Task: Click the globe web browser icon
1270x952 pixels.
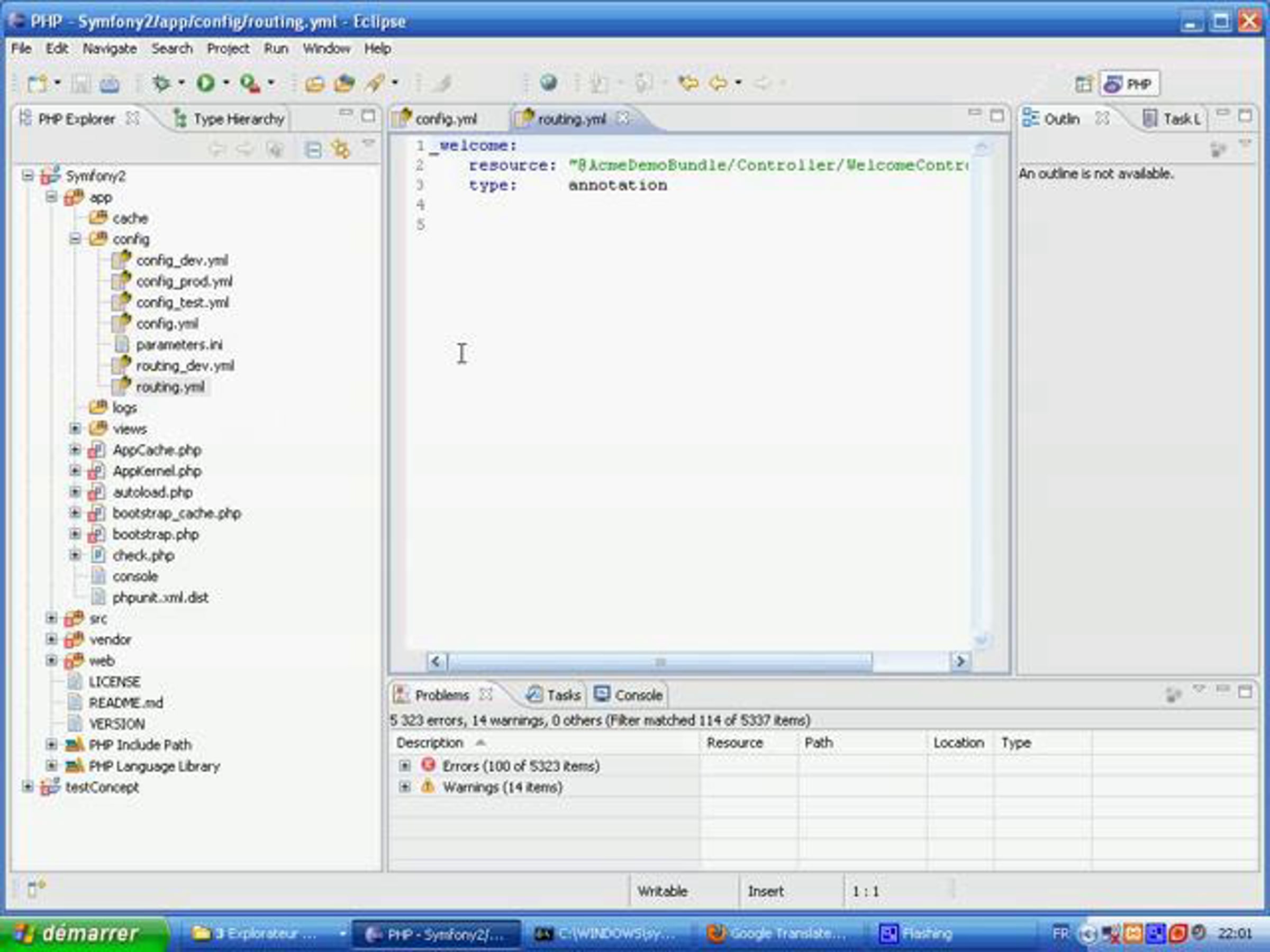Action: [x=548, y=83]
